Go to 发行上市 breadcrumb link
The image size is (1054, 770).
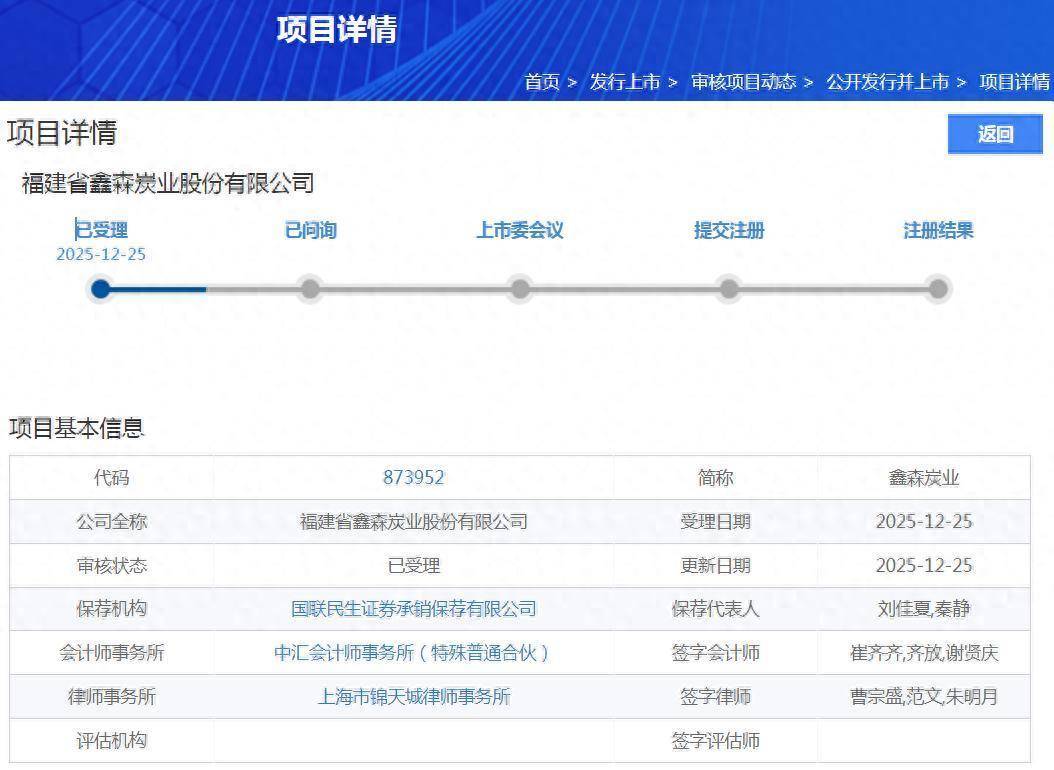(x=625, y=82)
